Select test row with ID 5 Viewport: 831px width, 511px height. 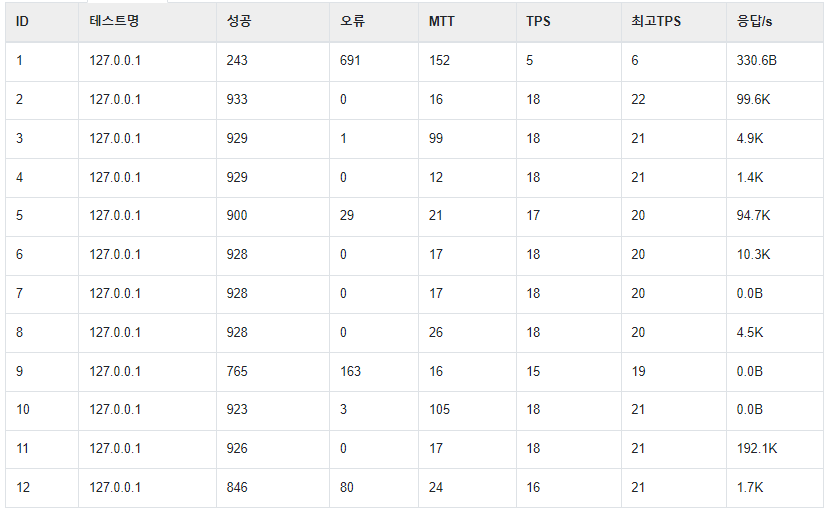[x=414, y=216]
